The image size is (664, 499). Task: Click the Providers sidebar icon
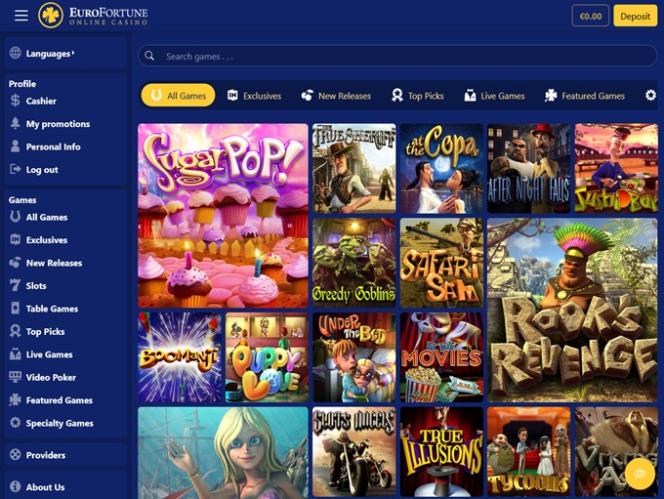click(x=15, y=455)
